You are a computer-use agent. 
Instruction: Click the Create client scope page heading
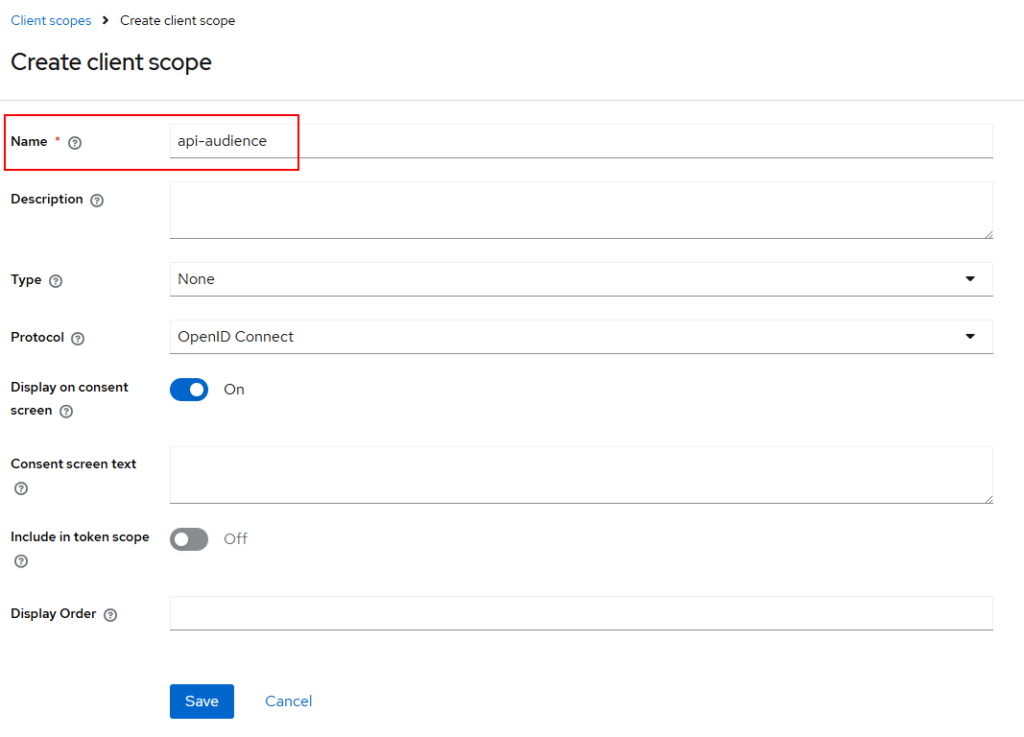[111, 62]
